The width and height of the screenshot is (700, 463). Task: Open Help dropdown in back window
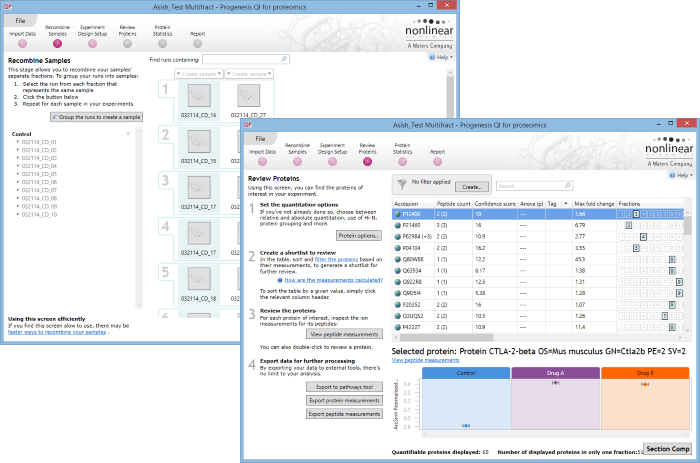click(x=441, y=57)
